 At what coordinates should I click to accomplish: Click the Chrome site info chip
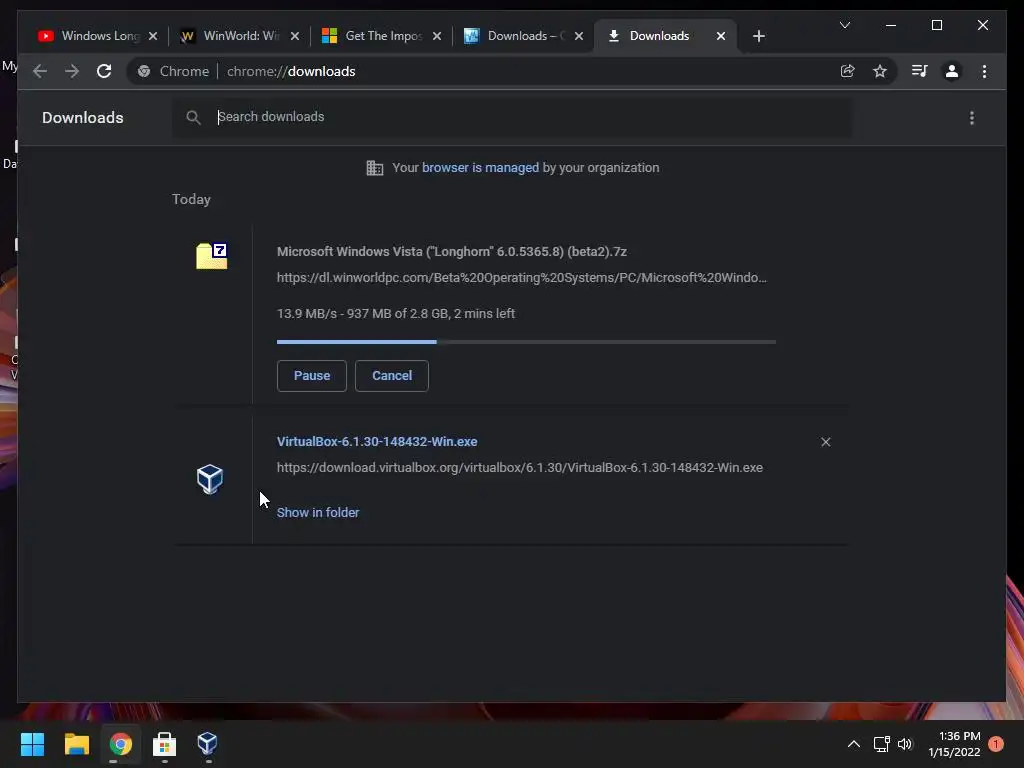173,71
